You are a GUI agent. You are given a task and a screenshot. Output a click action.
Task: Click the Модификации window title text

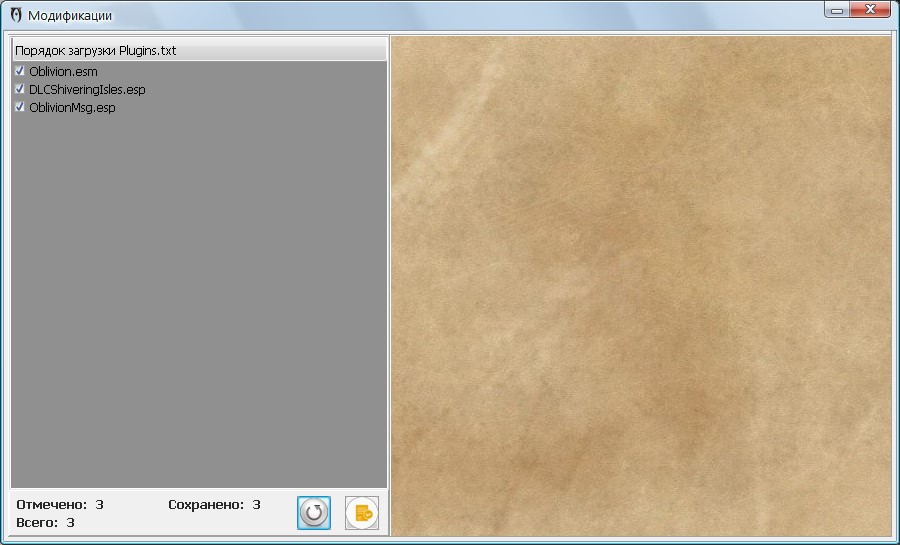70,16
